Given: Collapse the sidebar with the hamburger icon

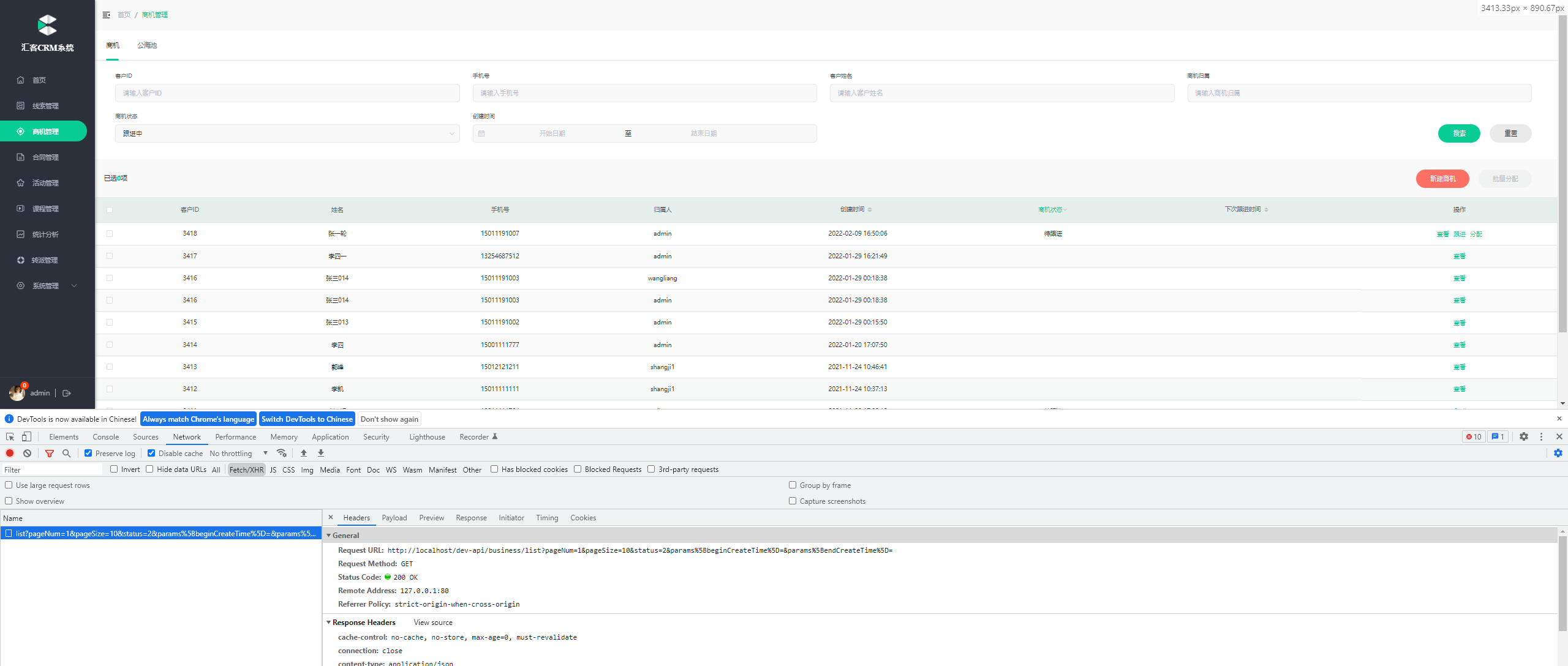Looking at the screenshot, I should 106,15.
